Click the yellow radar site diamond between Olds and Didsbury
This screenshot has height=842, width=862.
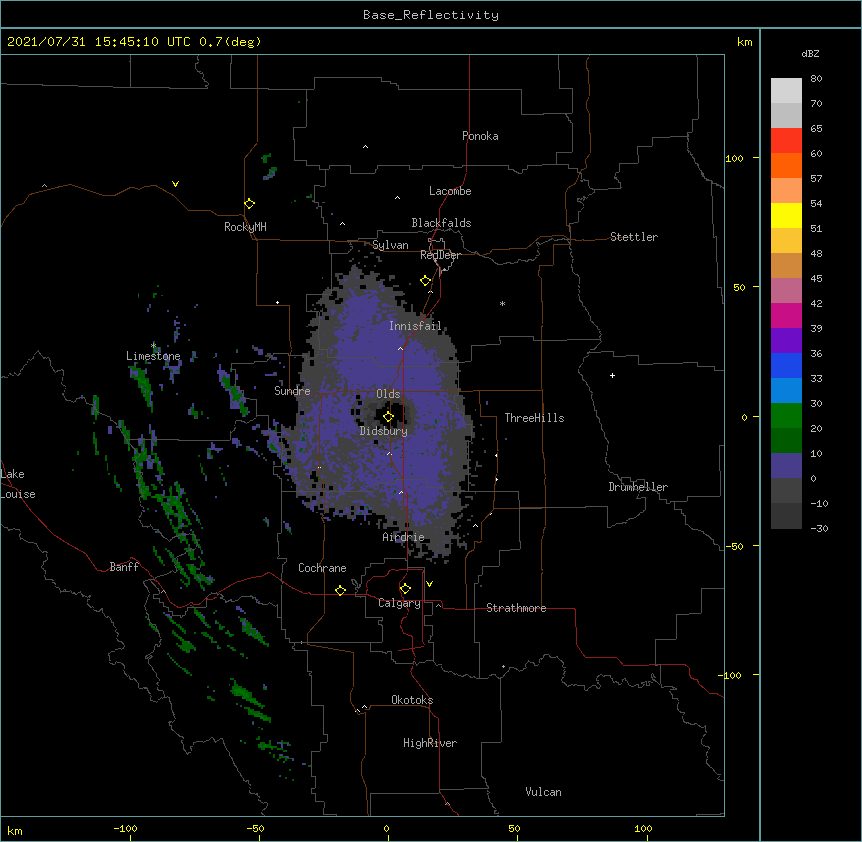coord(388,417)
